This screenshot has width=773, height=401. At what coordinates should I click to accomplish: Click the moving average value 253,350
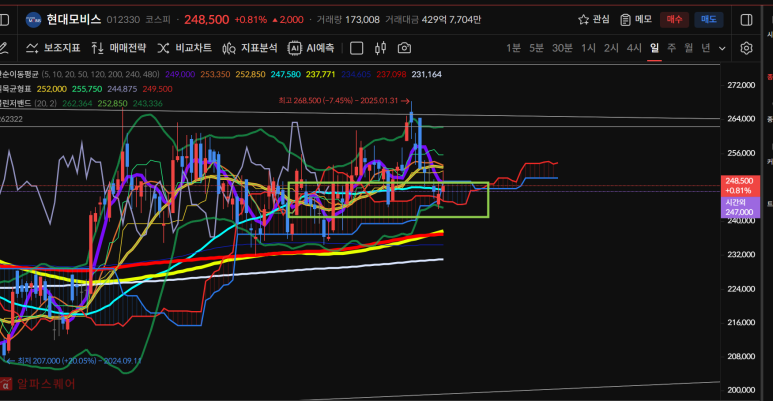pos(215,74)
